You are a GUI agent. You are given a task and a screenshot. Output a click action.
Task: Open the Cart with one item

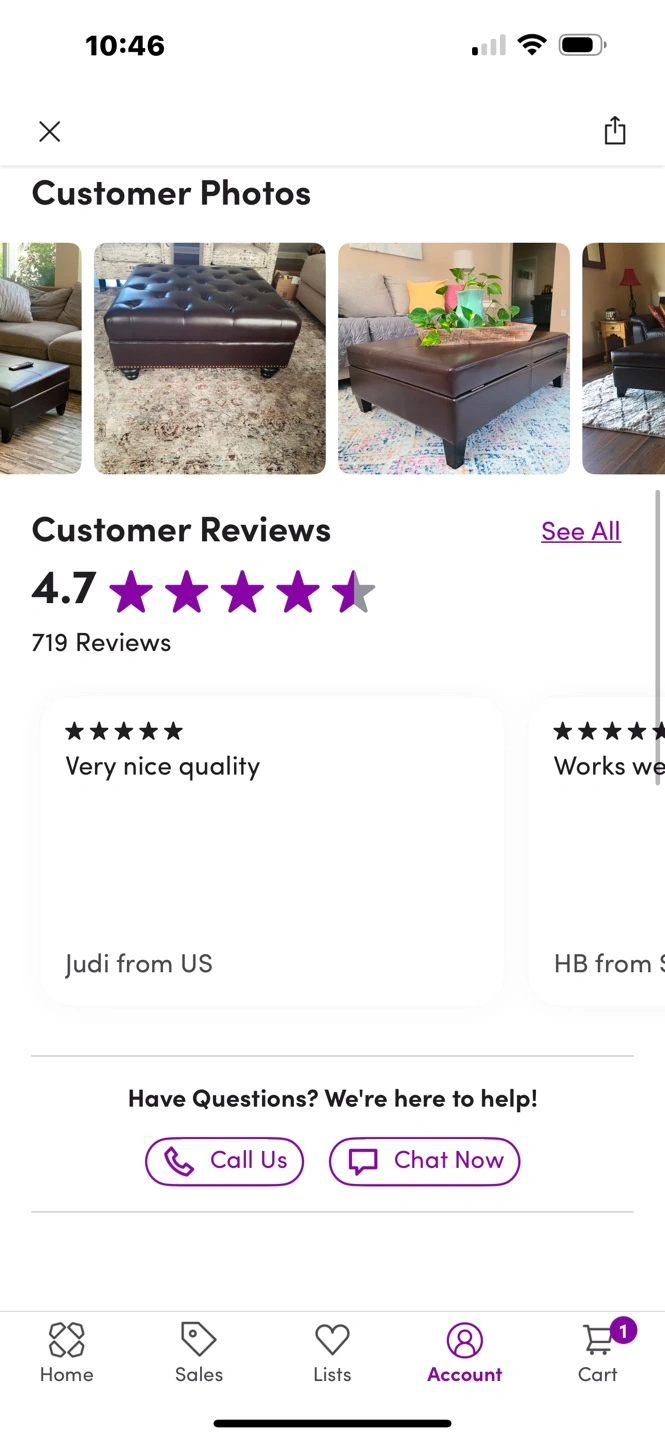pos(598,1352)
